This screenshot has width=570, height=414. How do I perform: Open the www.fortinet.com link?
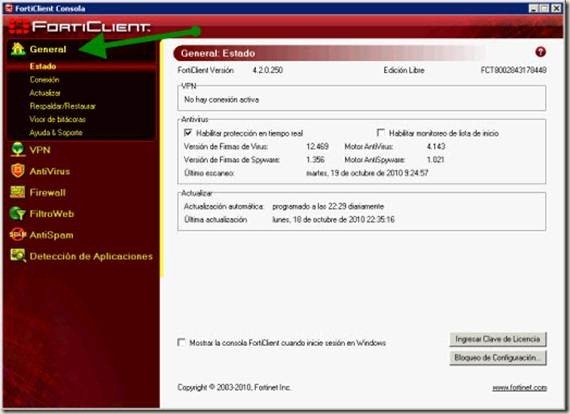pyautogui.click(x=519, y=388)
